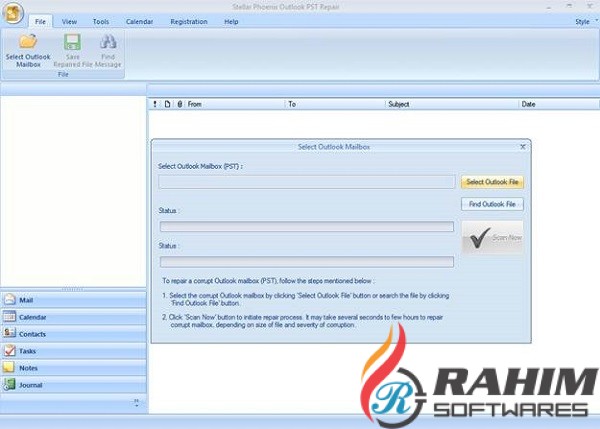The height and width of the screenshot is (429, 600).
Task: Click the Find Message binoculars icon
Action: 108,41
